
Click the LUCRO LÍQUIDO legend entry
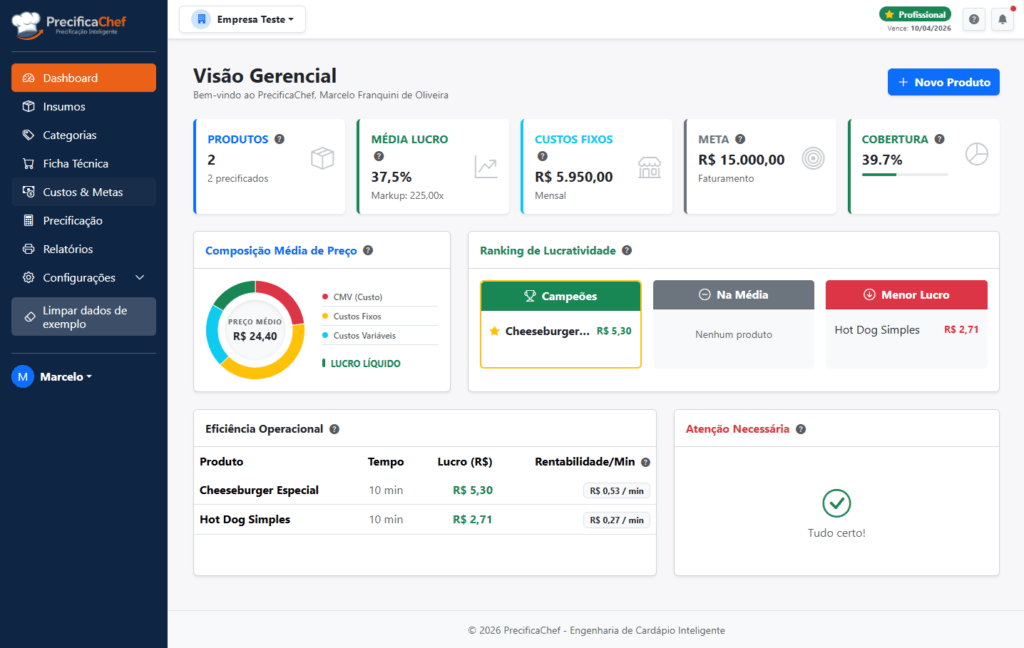pos(361,363)
